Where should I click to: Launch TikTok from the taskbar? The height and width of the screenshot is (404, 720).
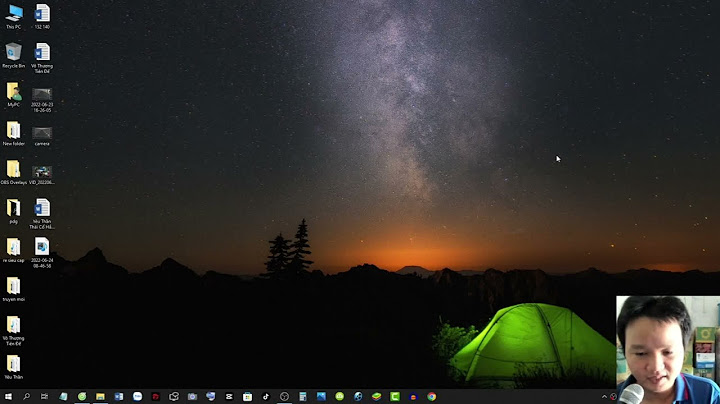(266, 397)
